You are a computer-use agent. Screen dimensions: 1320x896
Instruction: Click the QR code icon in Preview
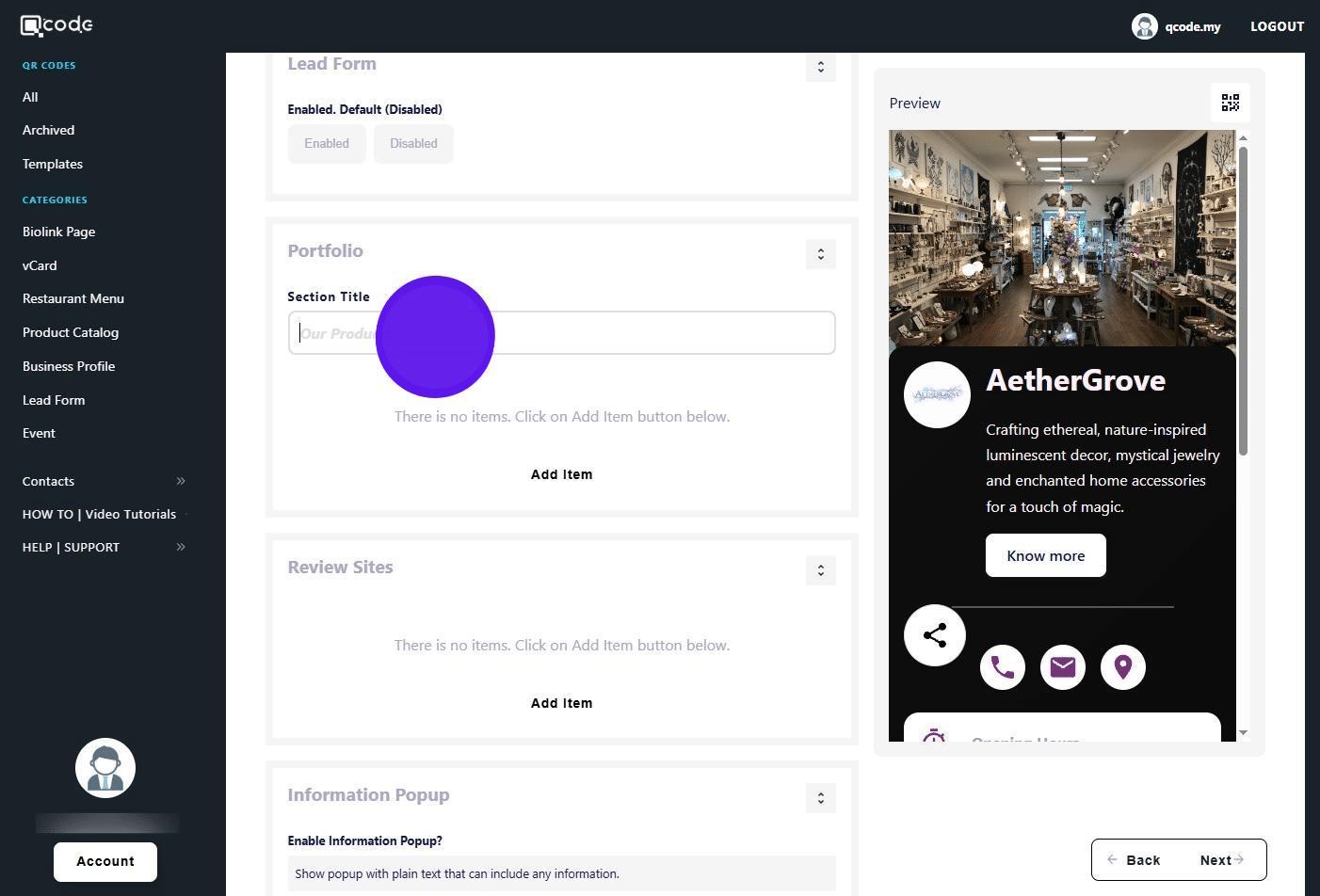pyautogui.click(x=1230, y=103)
